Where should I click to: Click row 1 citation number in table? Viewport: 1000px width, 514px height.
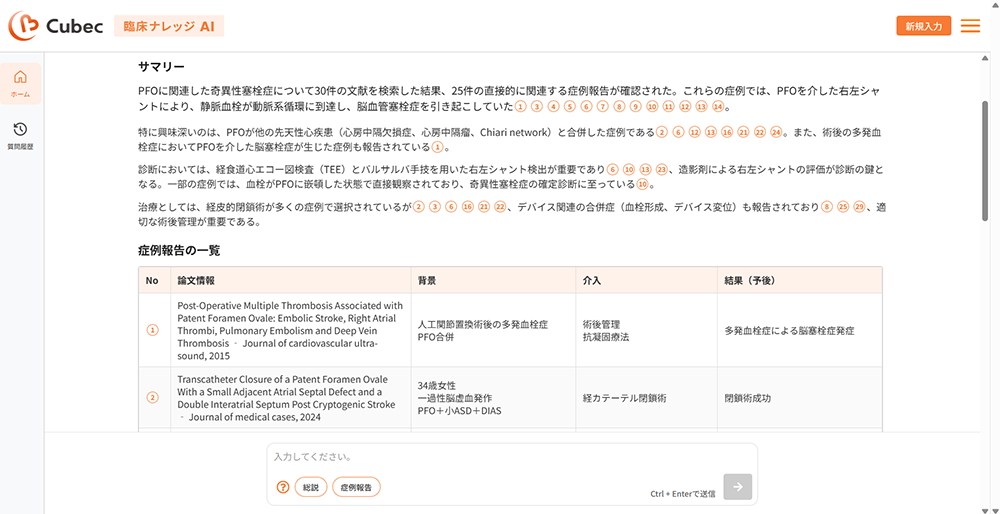[x=152, y=330]
